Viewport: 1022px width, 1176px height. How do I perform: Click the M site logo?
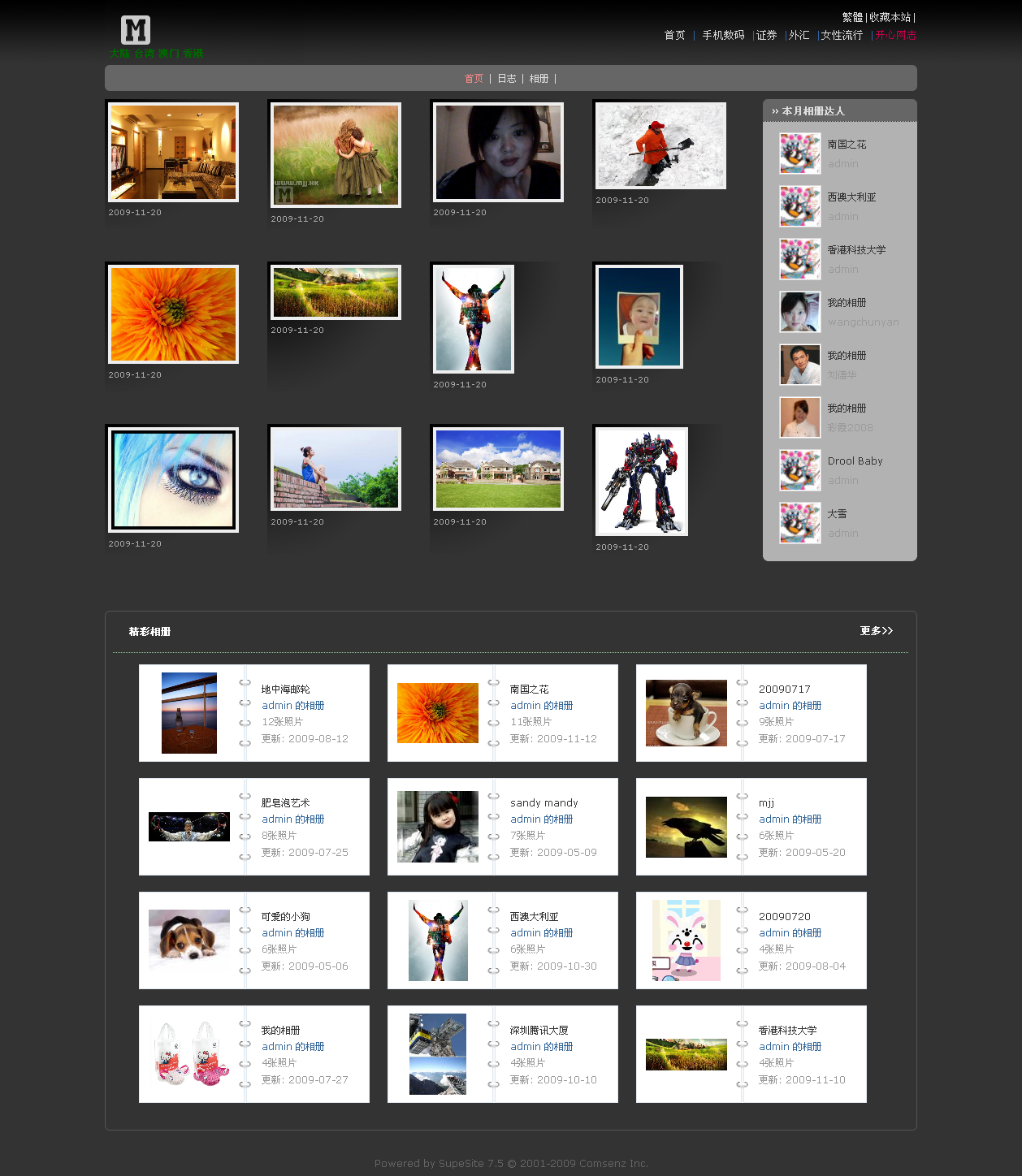[x=136, y=30]
